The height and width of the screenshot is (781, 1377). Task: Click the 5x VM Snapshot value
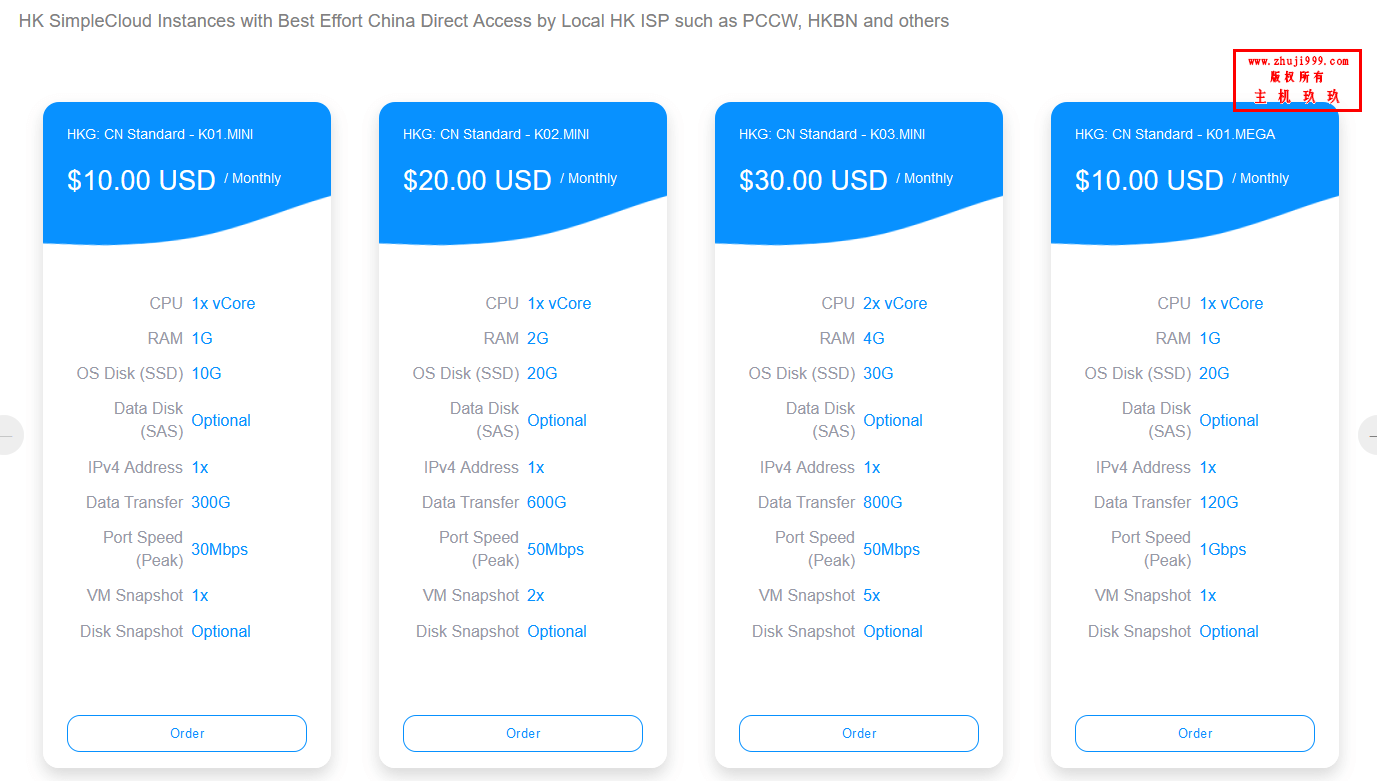(x=872, y=595)
